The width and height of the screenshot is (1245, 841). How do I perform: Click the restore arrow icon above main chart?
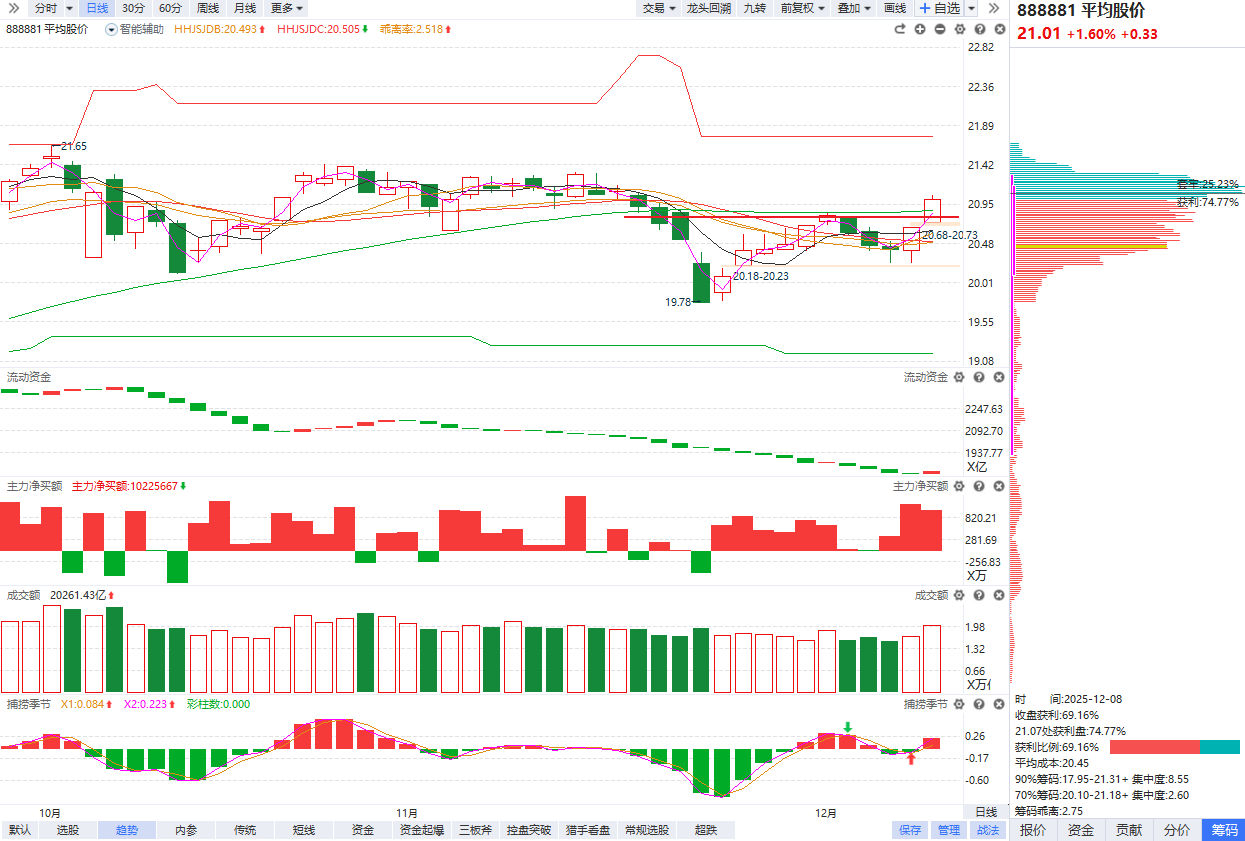click(900, 29)
